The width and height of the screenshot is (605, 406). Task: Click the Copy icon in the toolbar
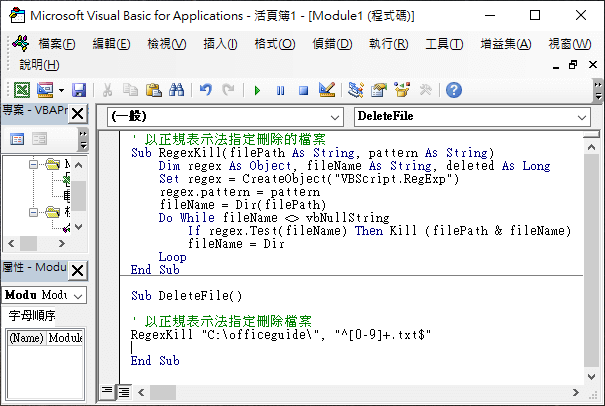coord(130,90)
